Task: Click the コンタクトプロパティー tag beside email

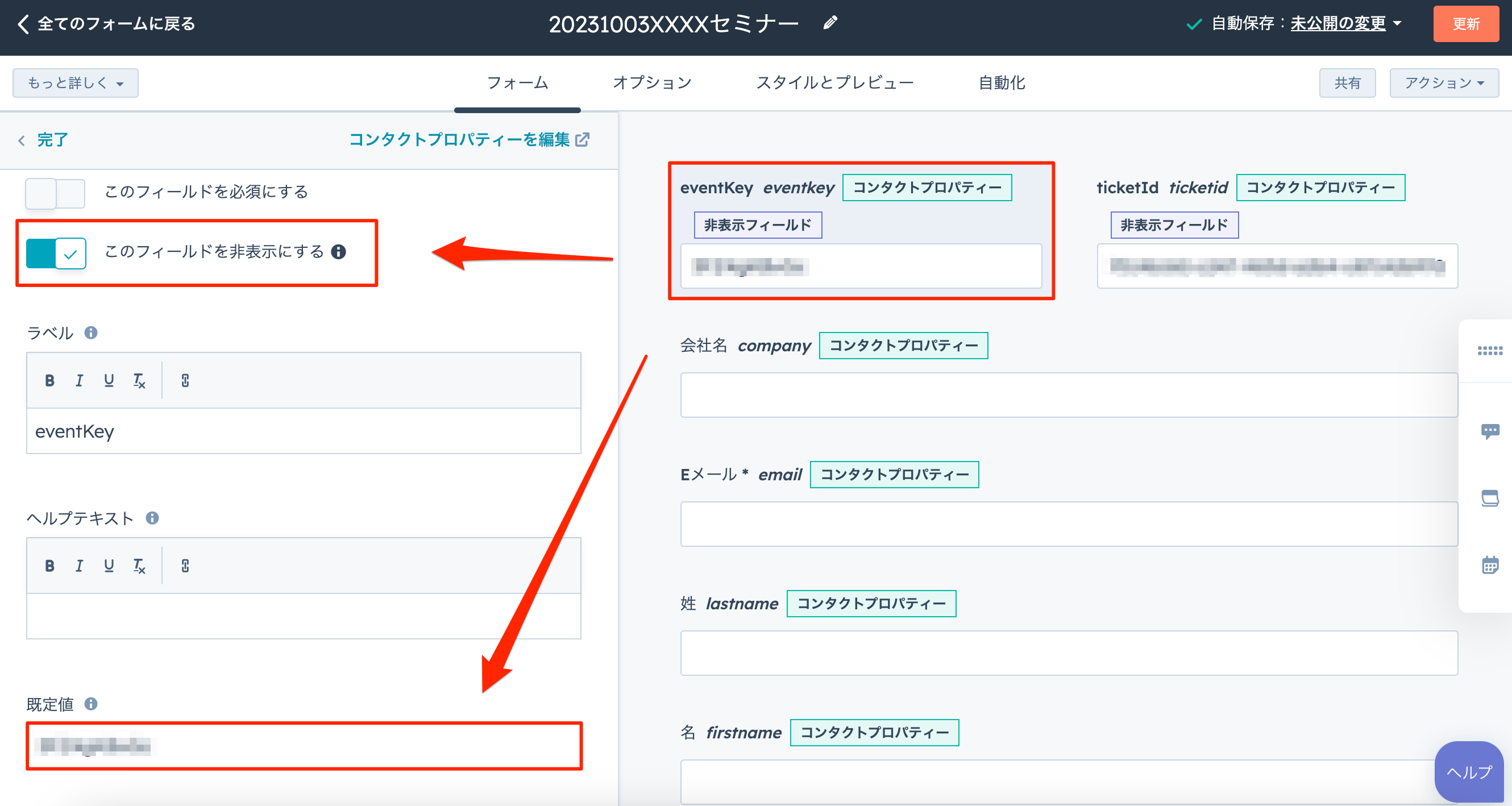Action: [x=895, y=474]
